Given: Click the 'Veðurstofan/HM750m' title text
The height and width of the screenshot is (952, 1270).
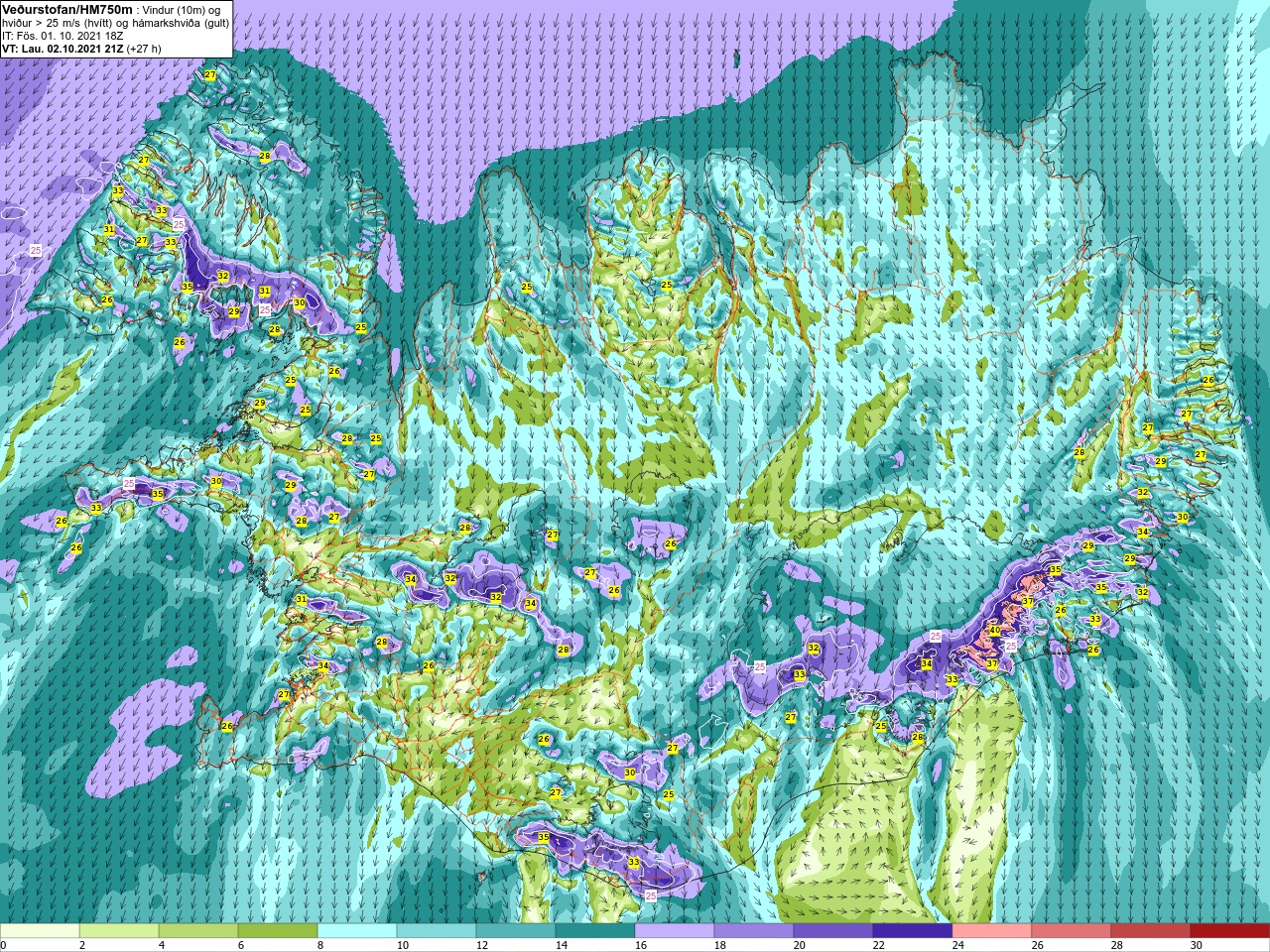Looking at the screenshot, I should pyautogui.click(x=66, y=9).
